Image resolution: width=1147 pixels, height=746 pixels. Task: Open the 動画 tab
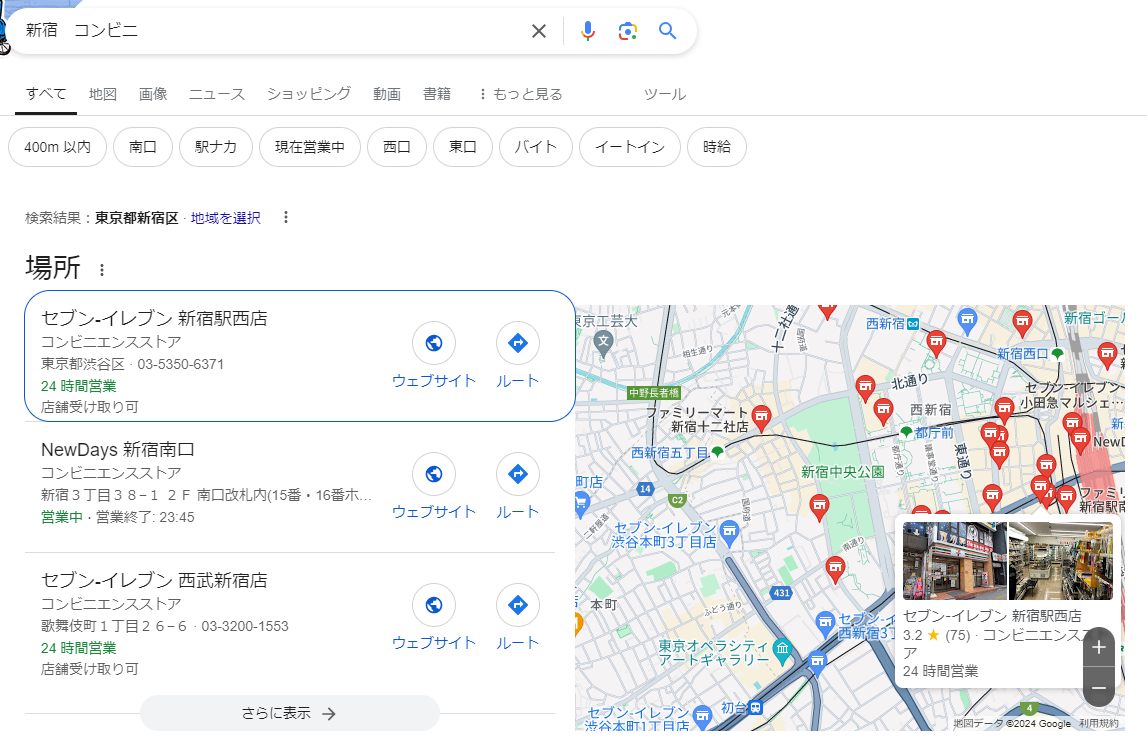[x=387, y=94]
